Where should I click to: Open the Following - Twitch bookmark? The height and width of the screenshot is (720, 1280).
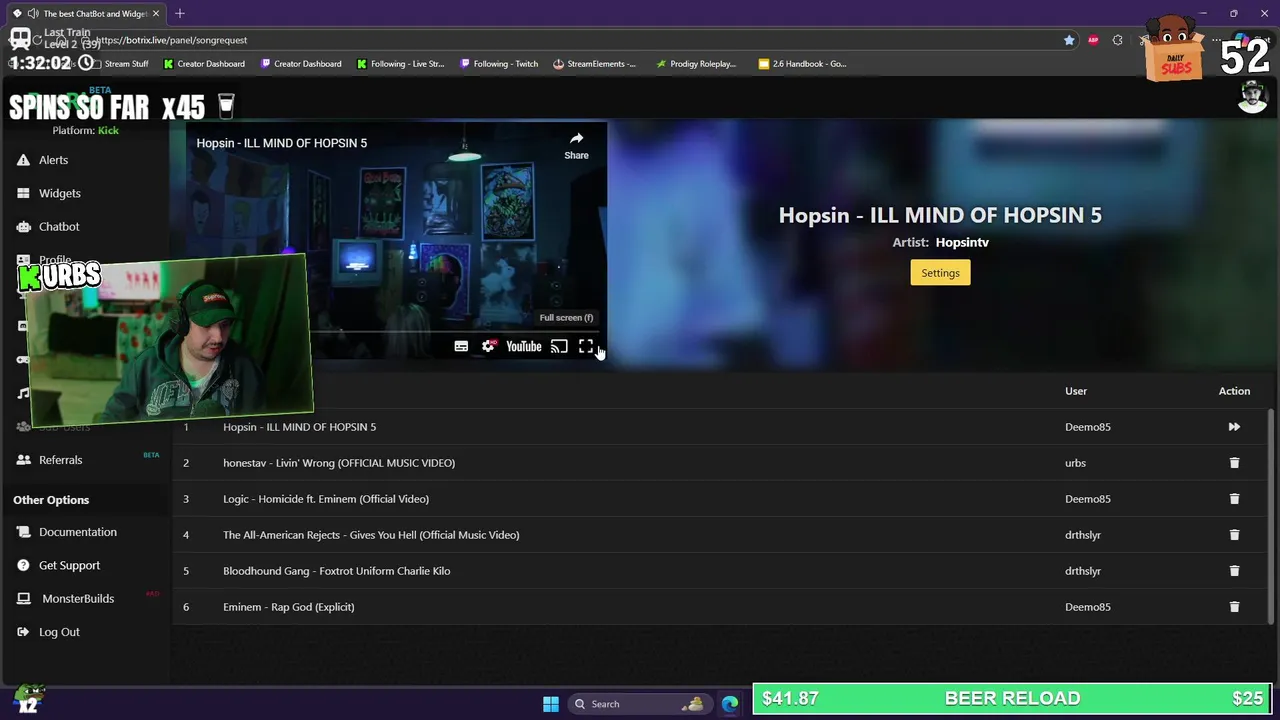499,64
